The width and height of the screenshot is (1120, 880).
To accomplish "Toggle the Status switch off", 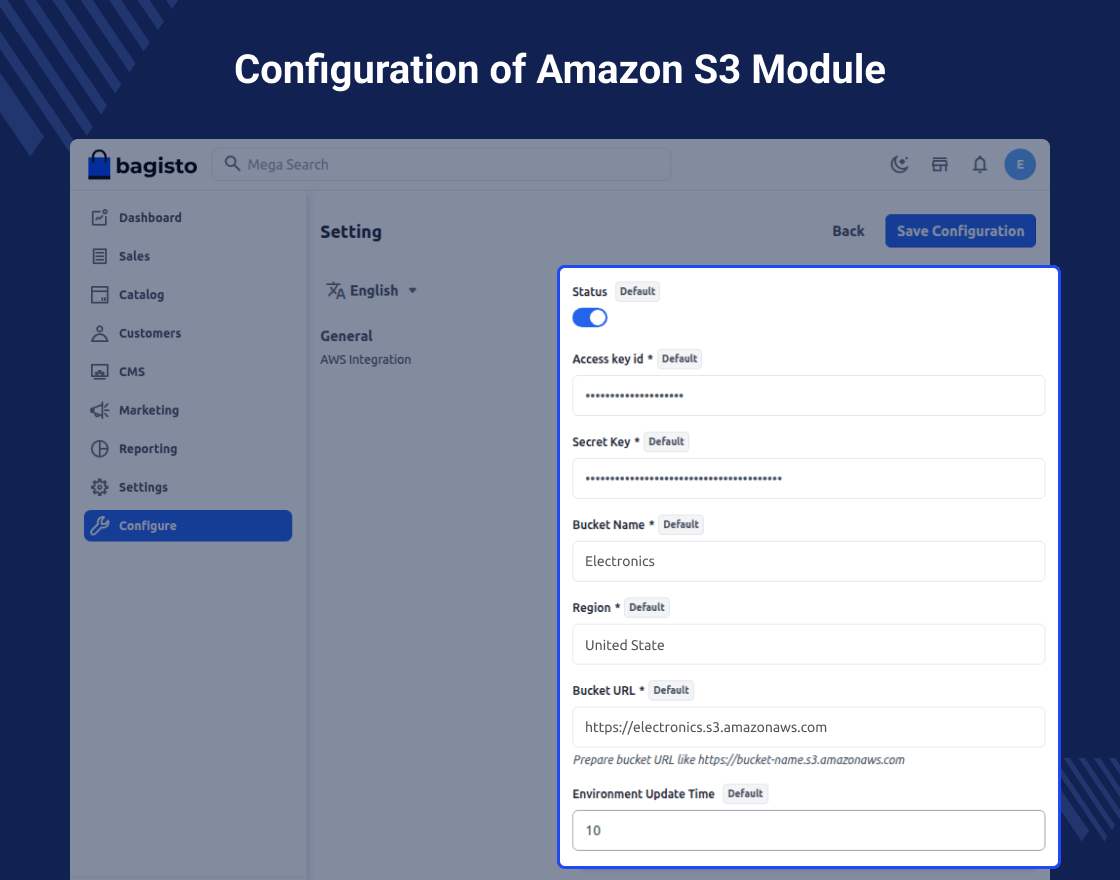I will 590,318.
